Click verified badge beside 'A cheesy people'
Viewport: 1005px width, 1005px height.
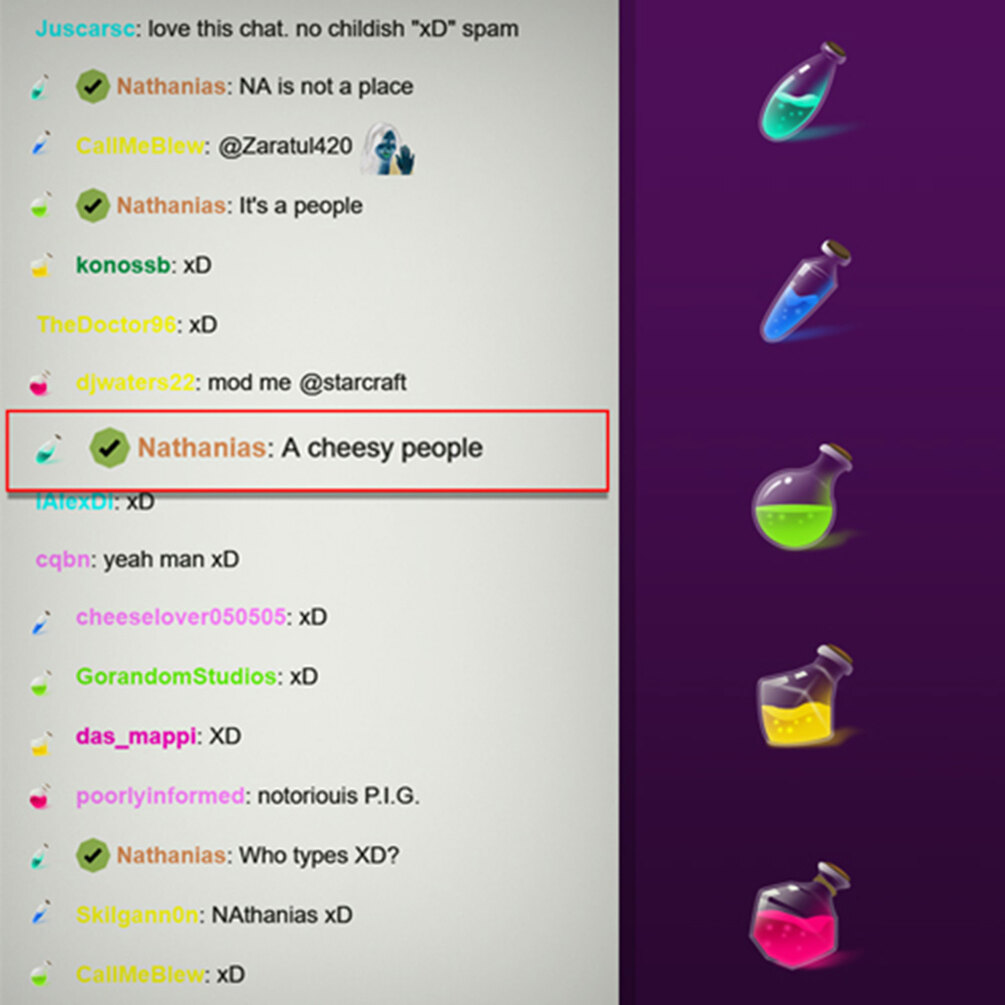pyautogui.click(x=109, y=447)
